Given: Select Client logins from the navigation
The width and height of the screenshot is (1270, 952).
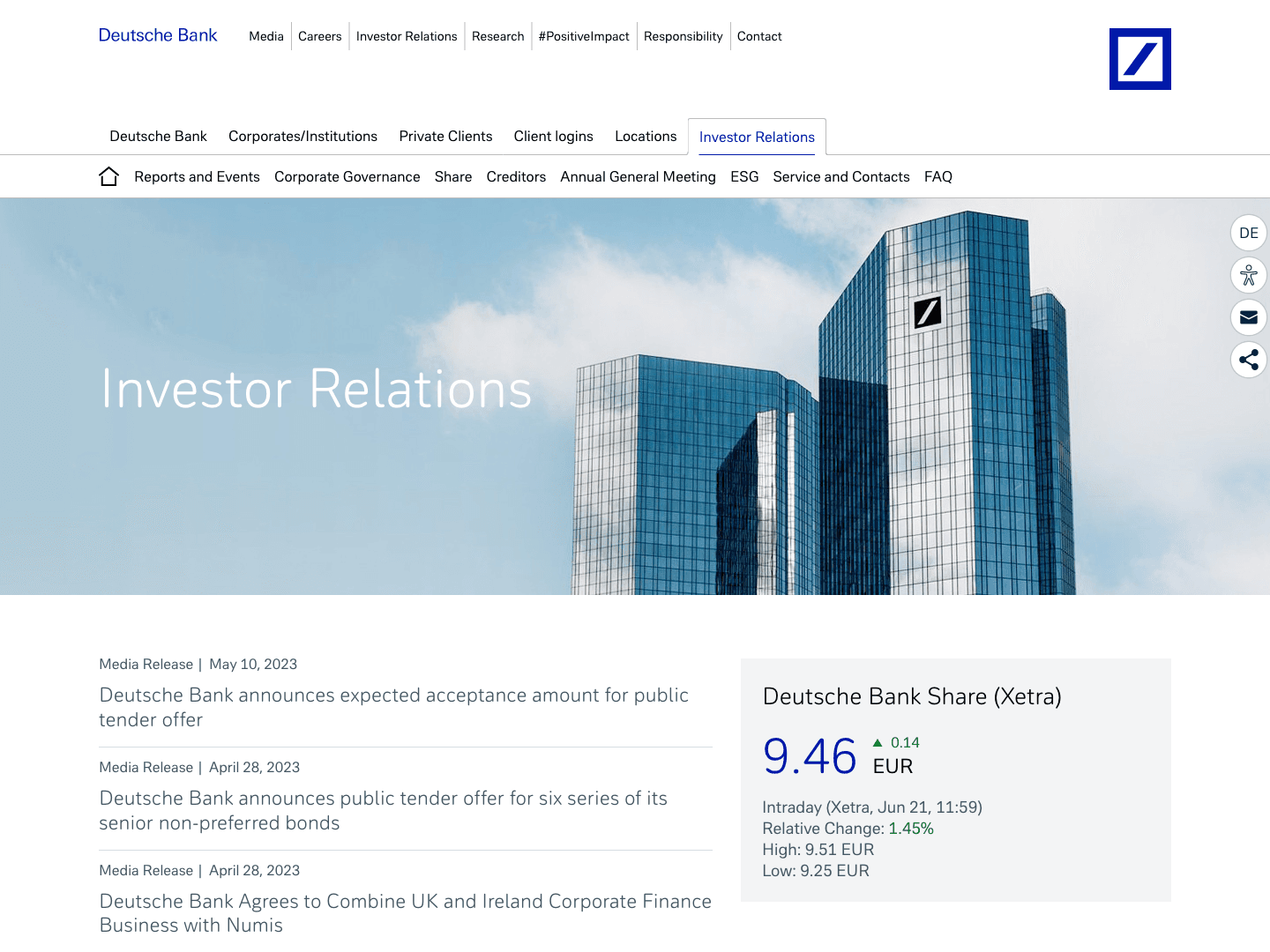Looking at the screenshot, I should [x=553, y=136].
